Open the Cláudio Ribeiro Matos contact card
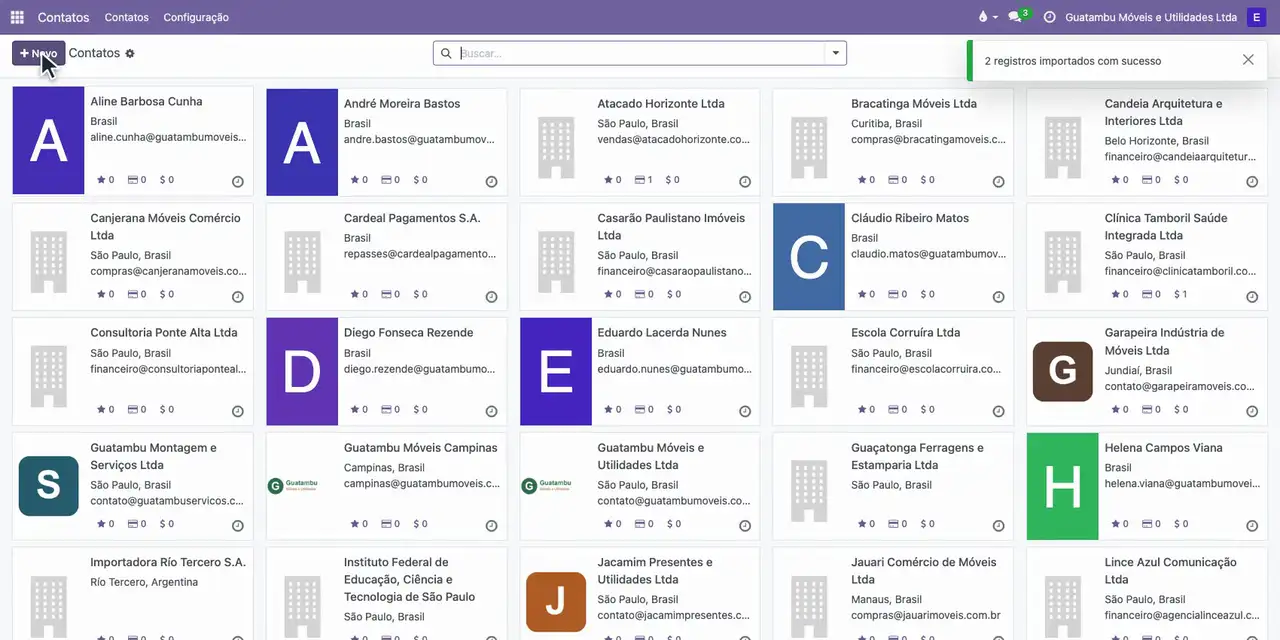1280x640 pixels. pos(893,257)
